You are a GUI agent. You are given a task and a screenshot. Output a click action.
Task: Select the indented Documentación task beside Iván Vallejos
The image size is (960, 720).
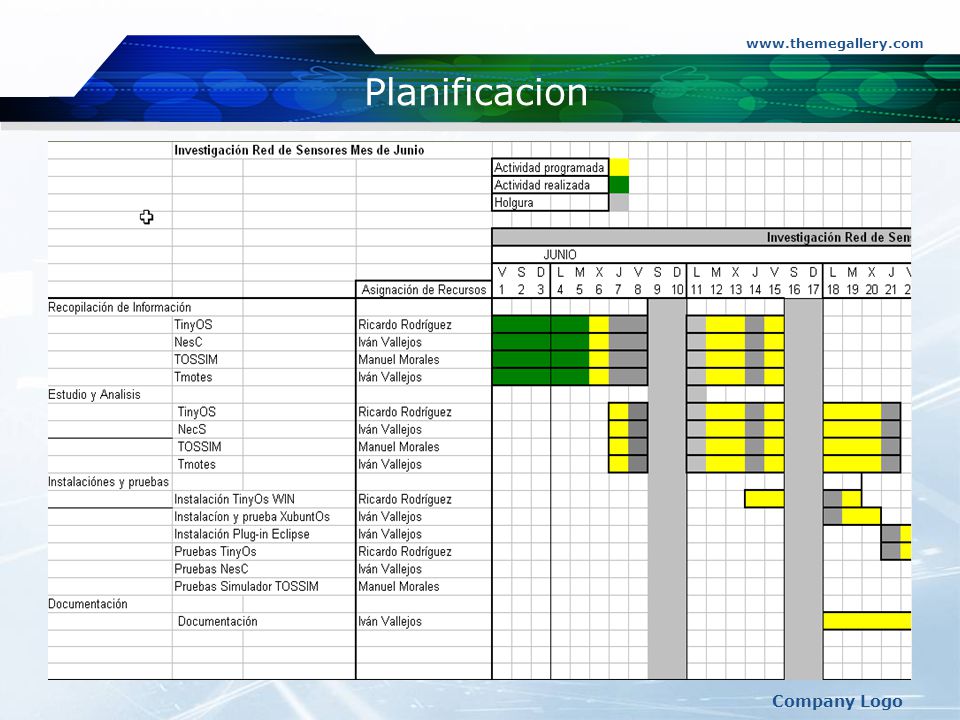coord(217,621)
